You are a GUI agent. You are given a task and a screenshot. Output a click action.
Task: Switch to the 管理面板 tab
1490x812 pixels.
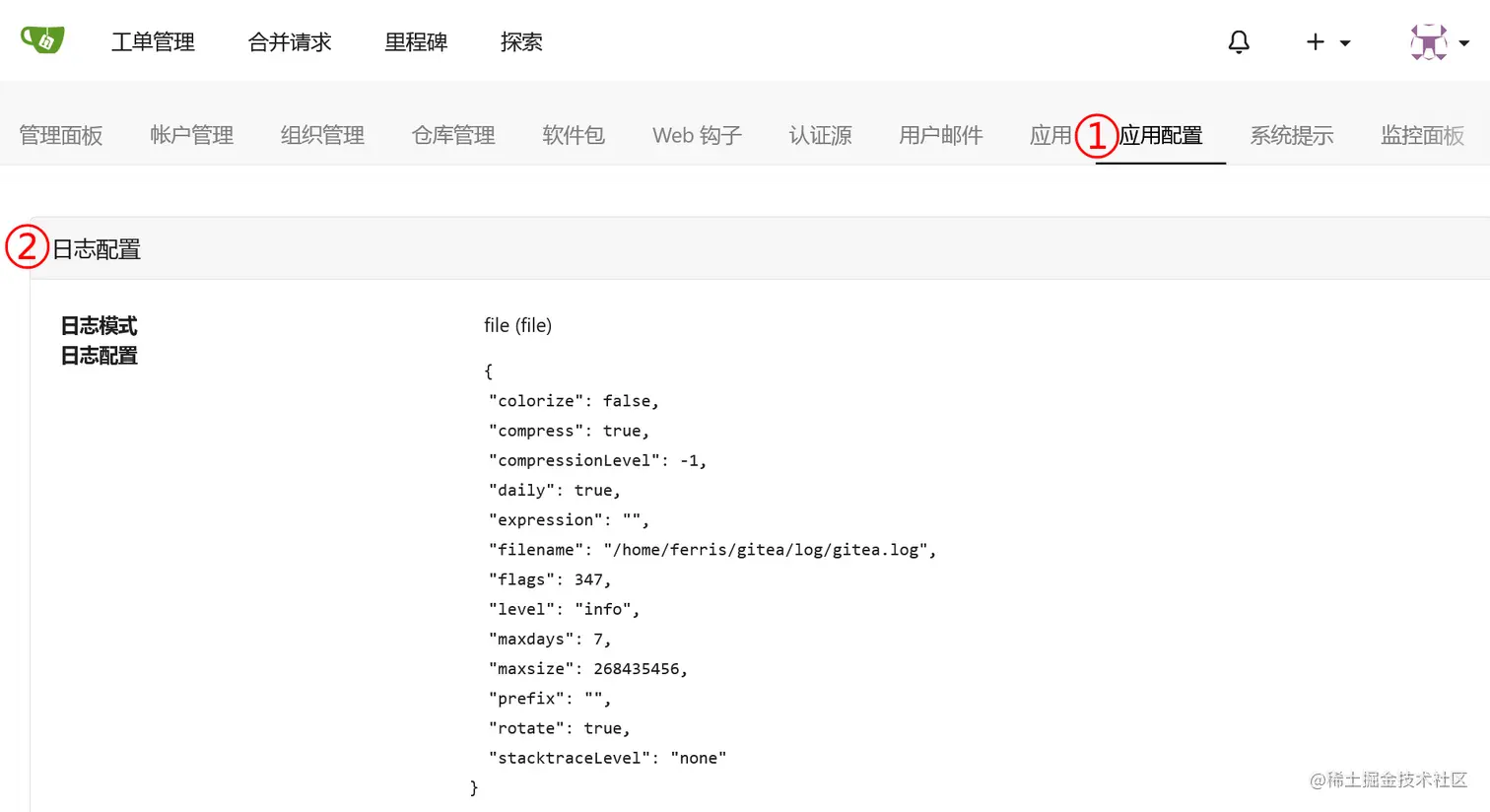click(x=61, y=135)
